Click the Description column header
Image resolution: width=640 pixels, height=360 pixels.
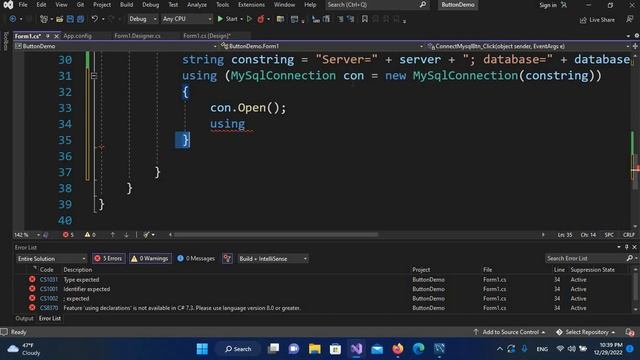point(78,270)
